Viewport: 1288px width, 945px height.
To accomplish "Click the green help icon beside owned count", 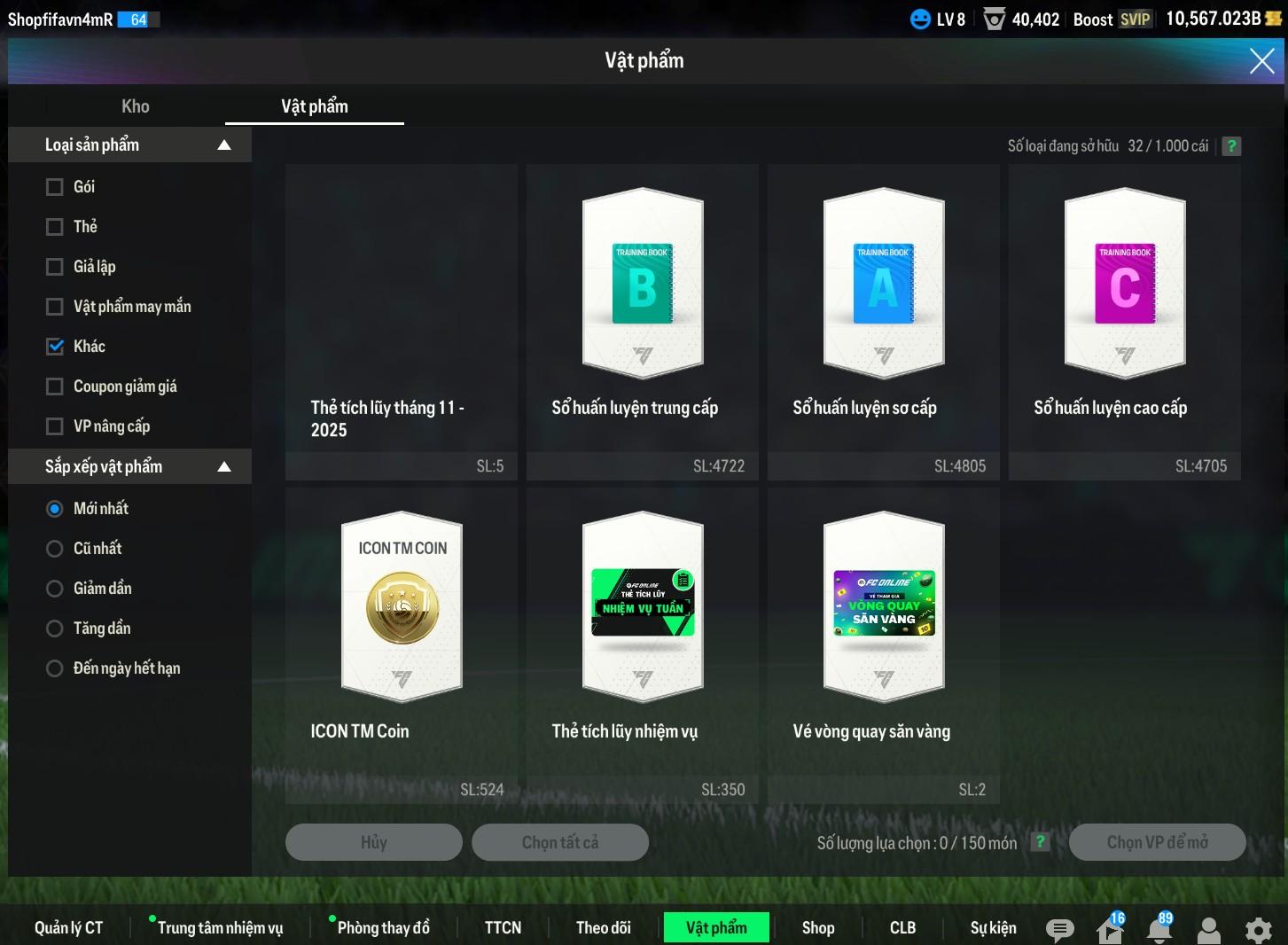I will 1231,146.
